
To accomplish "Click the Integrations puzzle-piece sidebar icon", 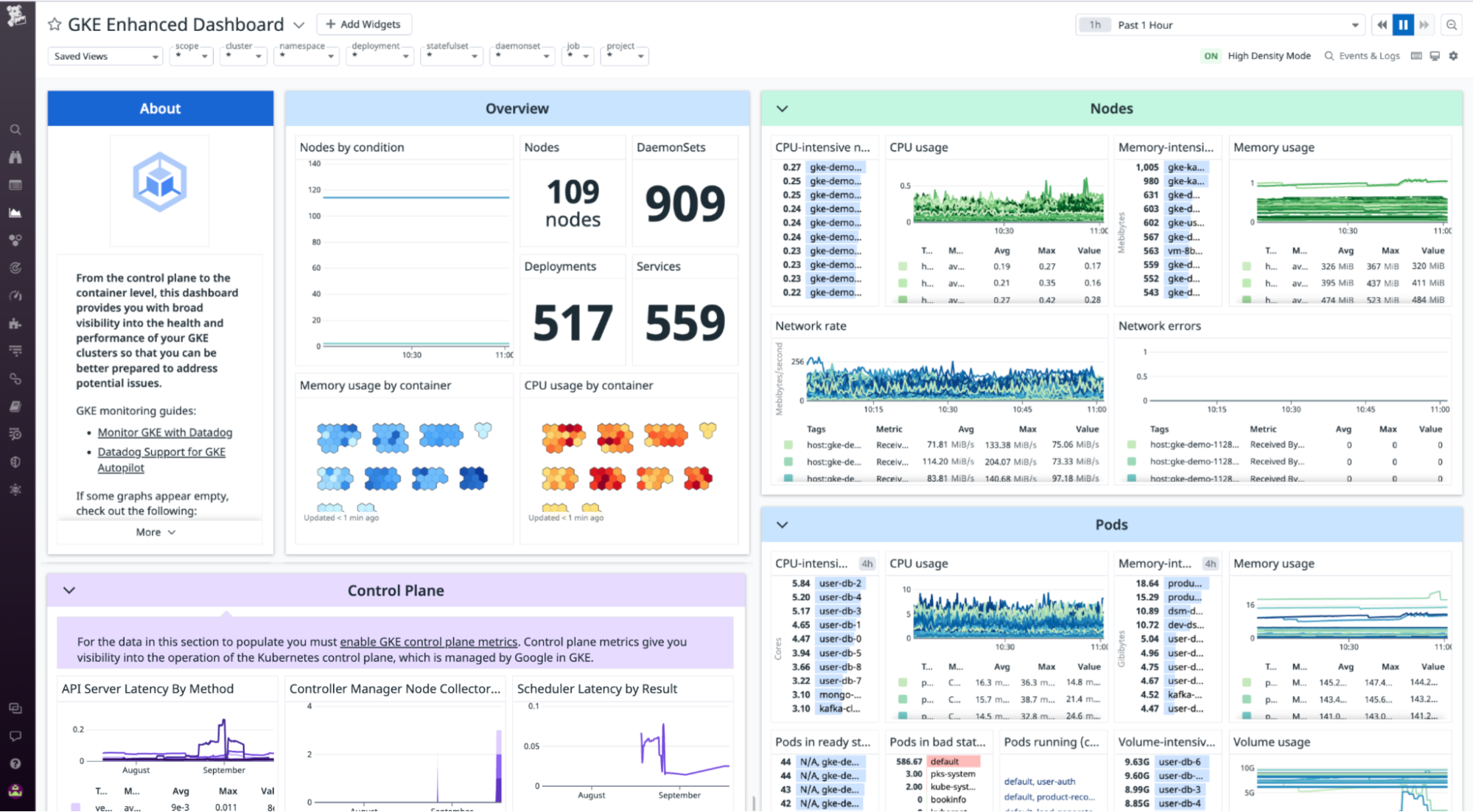I will coord(15,323).
